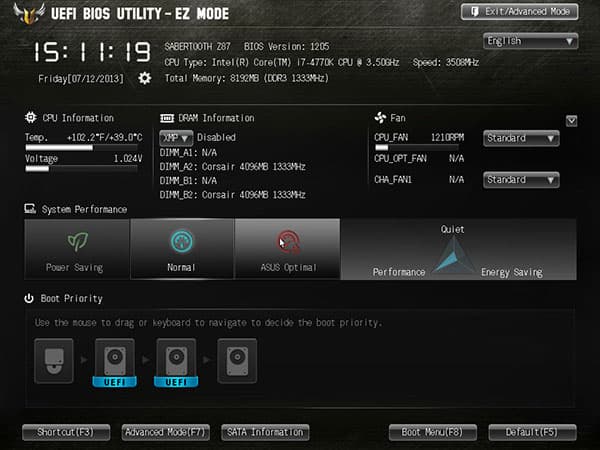
Task: Click the 15:11:19 clock display
Action: [x=92, y=52]
